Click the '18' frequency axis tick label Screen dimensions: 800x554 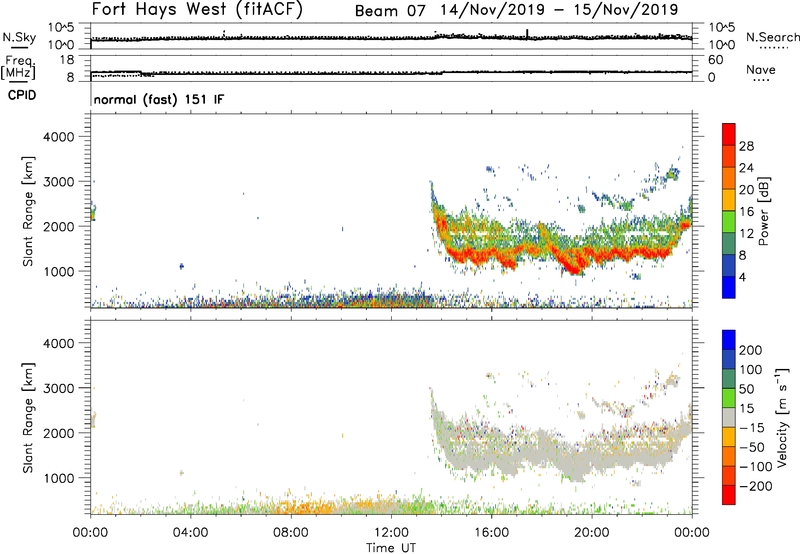point(67,60)
